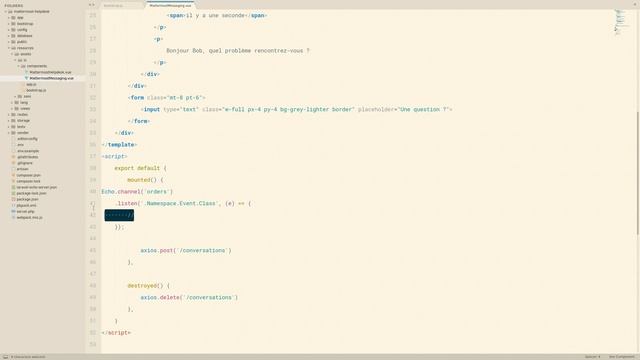Screen dimensions: 640x360
Task: Open bootstrap.js in the sidebar
Action: (36, 90)
